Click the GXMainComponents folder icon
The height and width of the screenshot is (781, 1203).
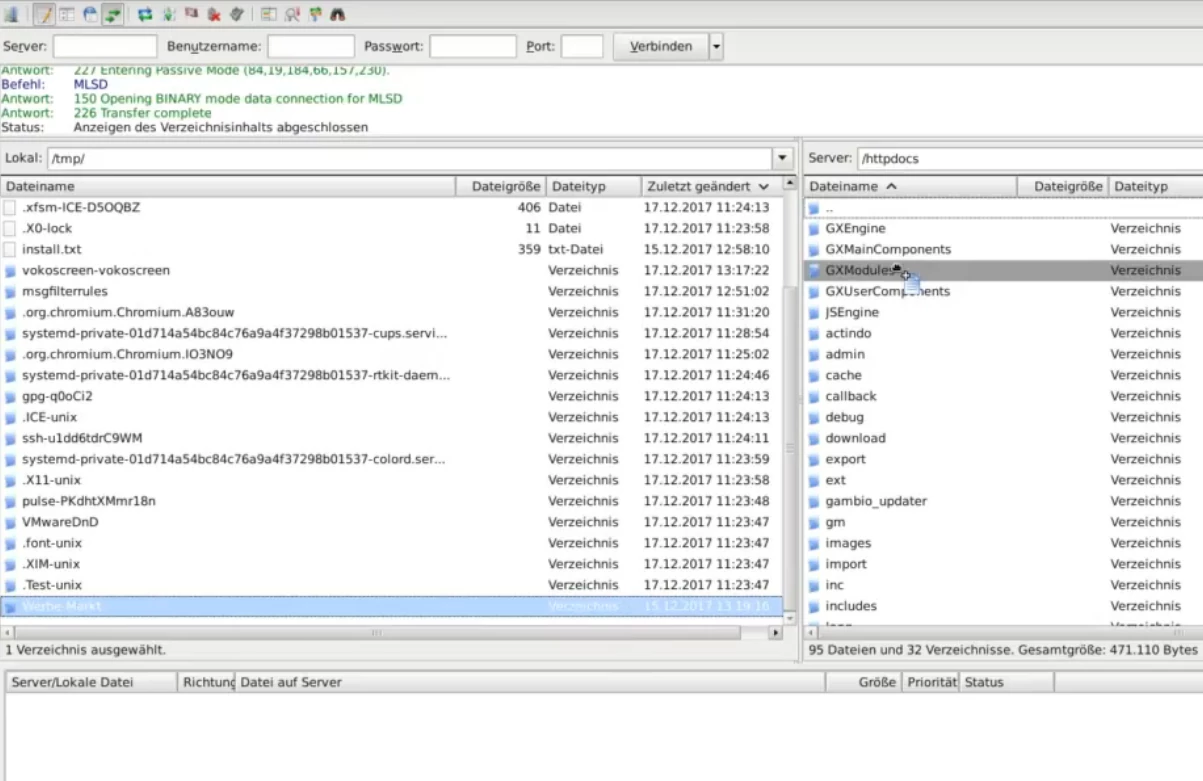pyautogui.click(x=813, y=250)
